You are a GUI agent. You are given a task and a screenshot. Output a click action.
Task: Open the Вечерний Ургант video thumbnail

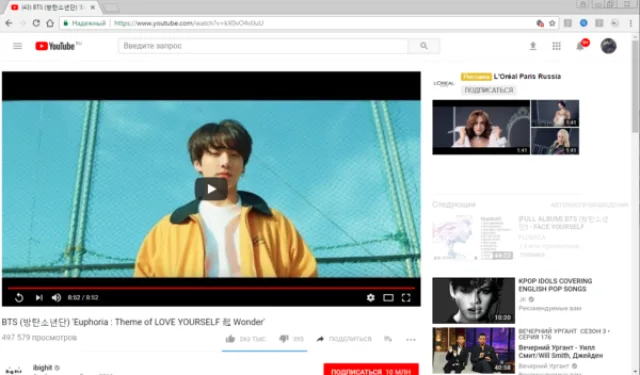[x=473, y=351]
